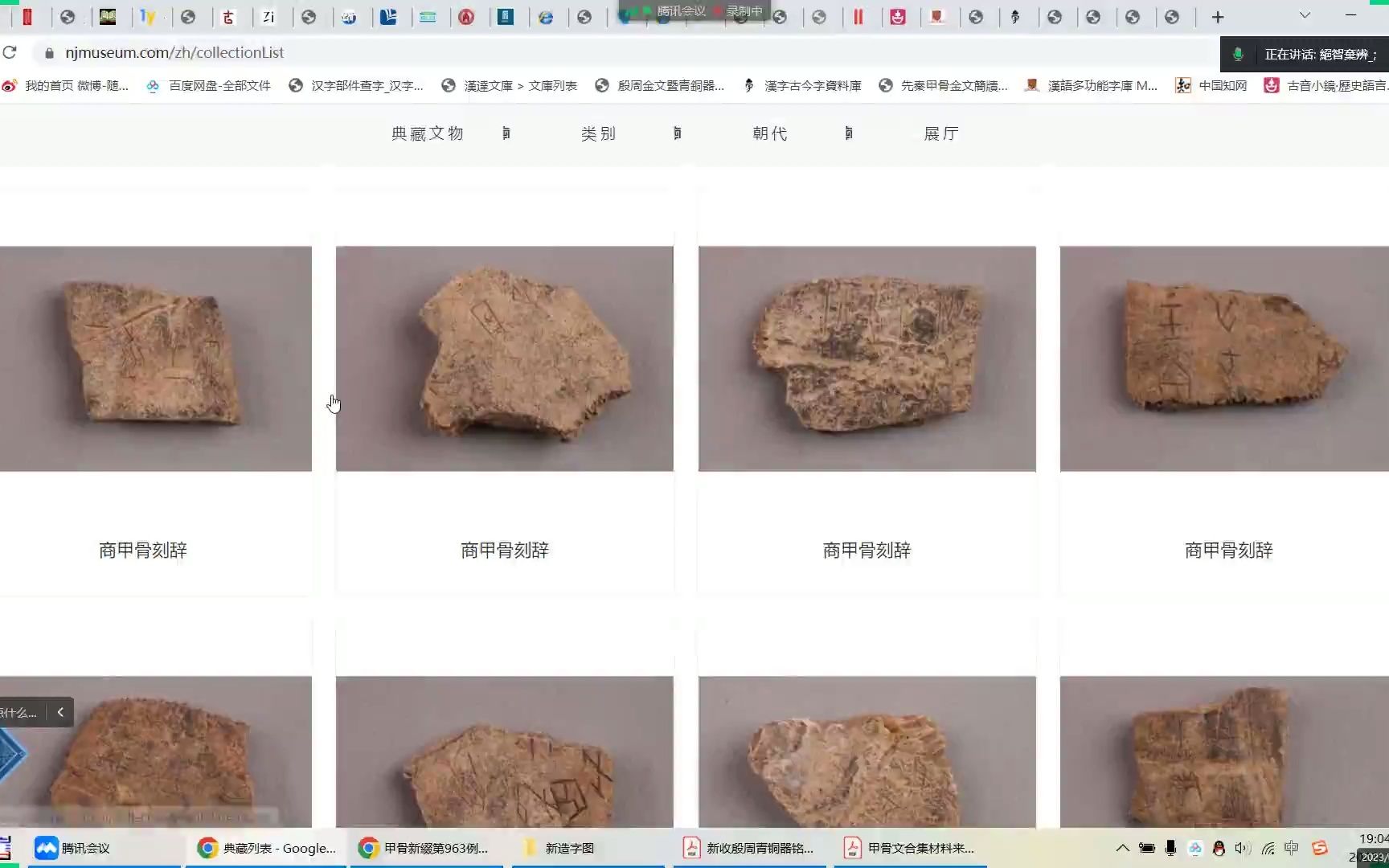Image resolution: width=1389 pixels, height=868 pixels.
Task: Switch to 甲骨新缀第963例 Chrome taskbar window
Action: pos(426,848)
